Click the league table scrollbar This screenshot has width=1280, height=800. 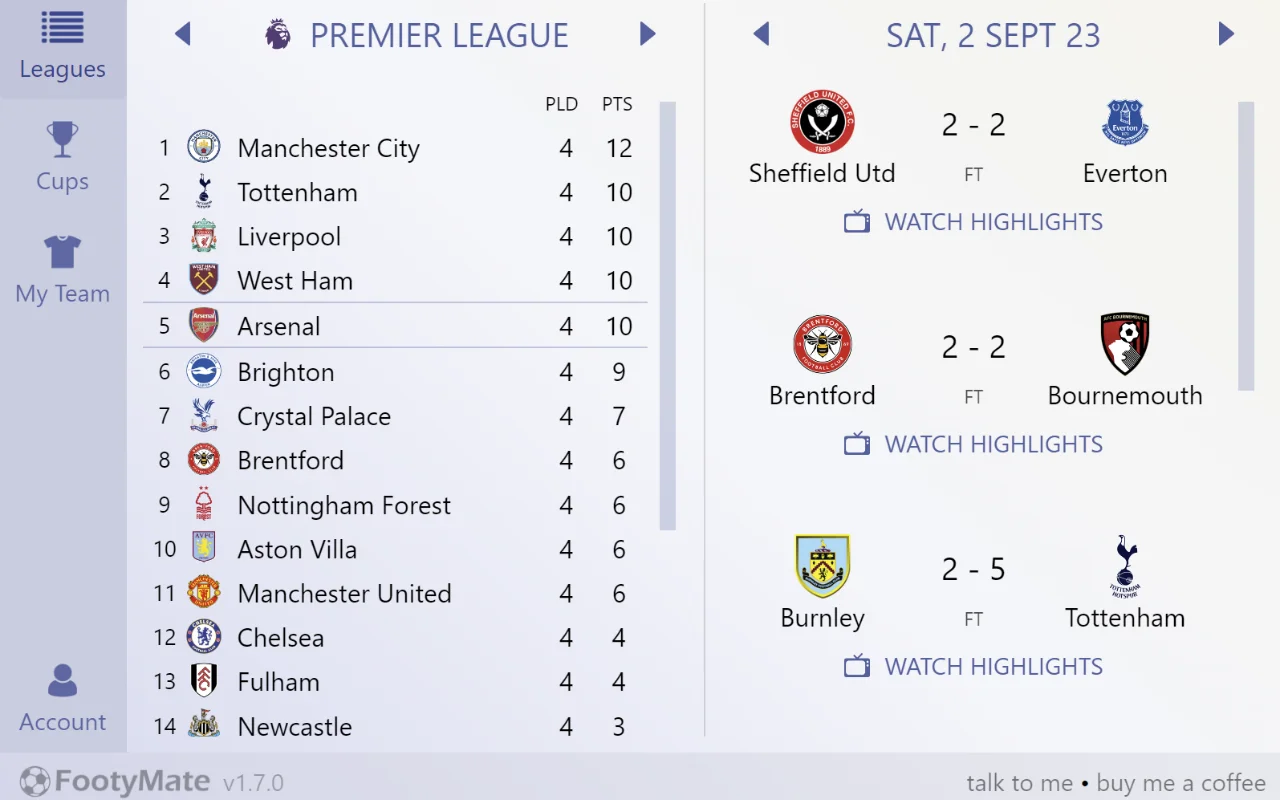pyautogui.click(x=668, y=315)
